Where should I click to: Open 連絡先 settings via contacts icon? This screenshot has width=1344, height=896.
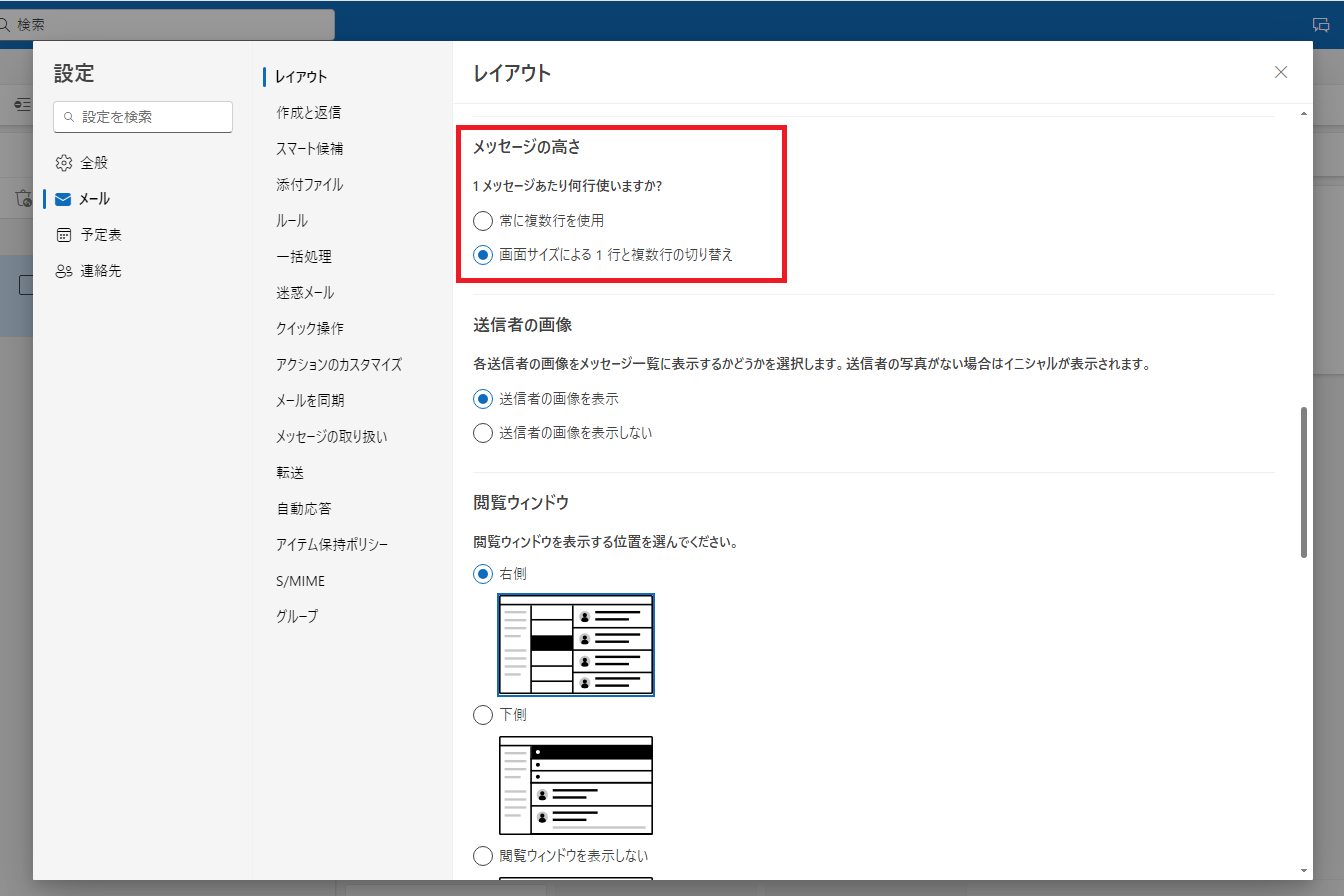[64, 270]
